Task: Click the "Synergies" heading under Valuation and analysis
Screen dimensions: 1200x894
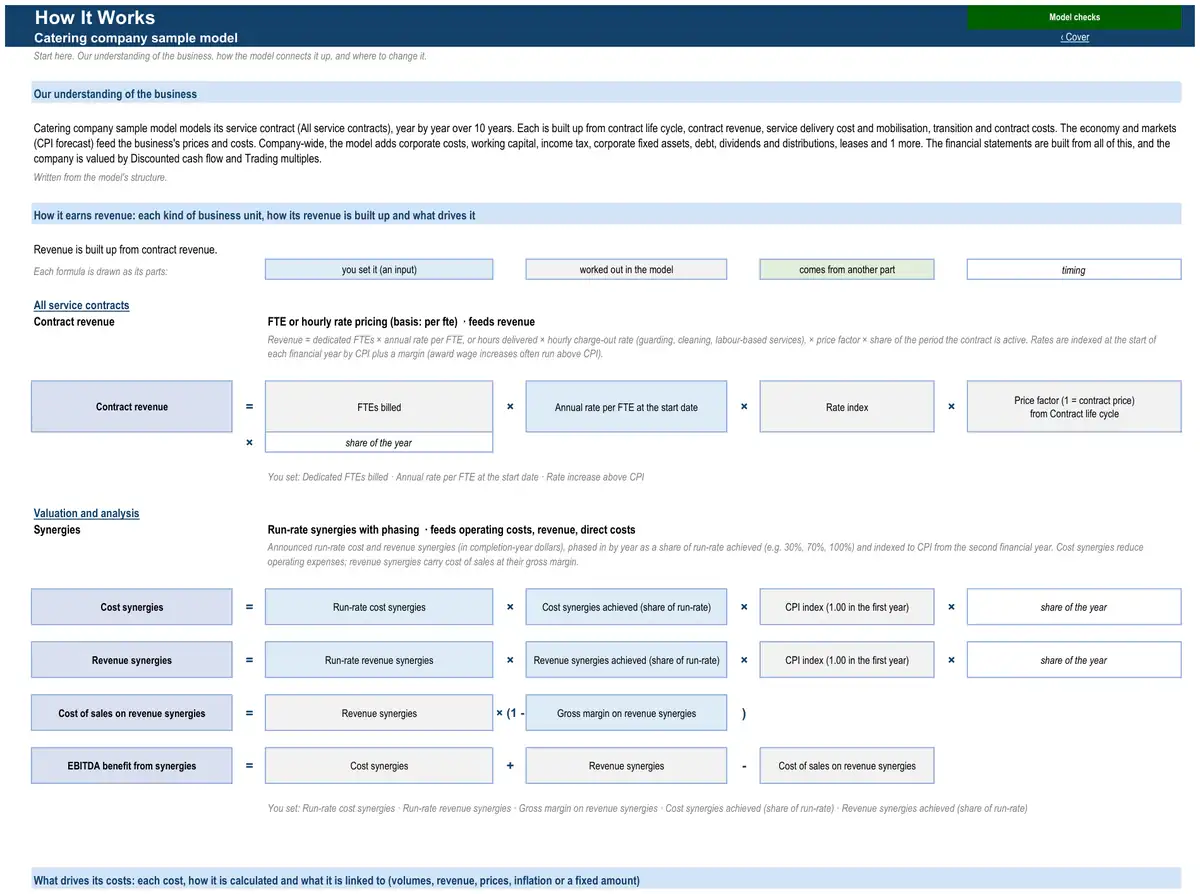Action: coord(57,530)
